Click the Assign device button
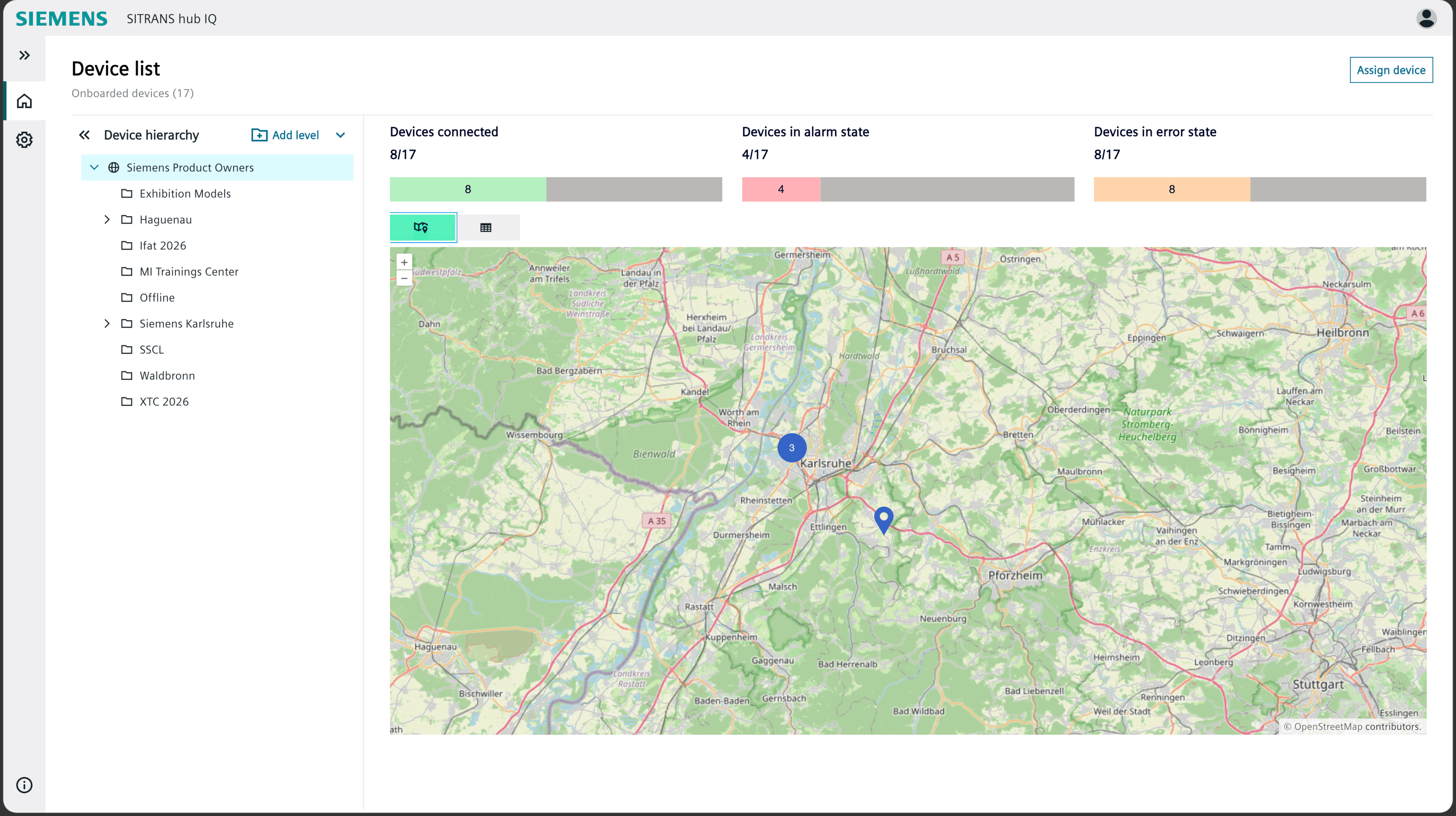This screenshot has width=1456, height=816. 1391,70
